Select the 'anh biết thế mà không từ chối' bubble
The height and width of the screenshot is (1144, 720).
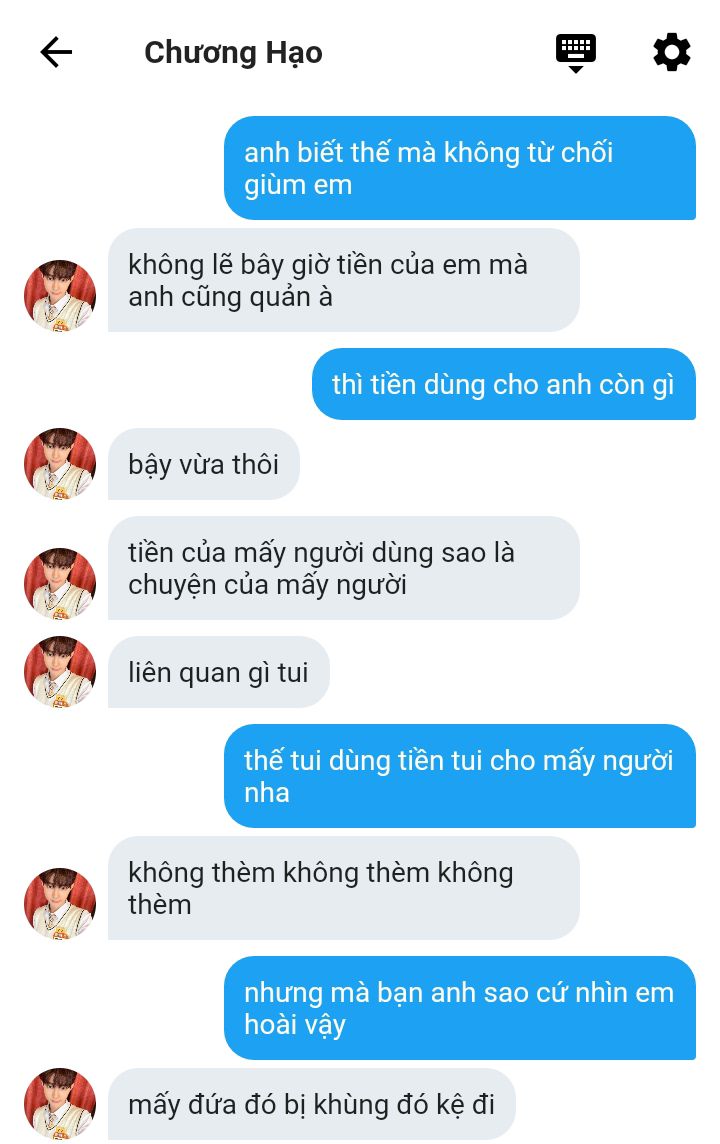(x=460, y=168)
